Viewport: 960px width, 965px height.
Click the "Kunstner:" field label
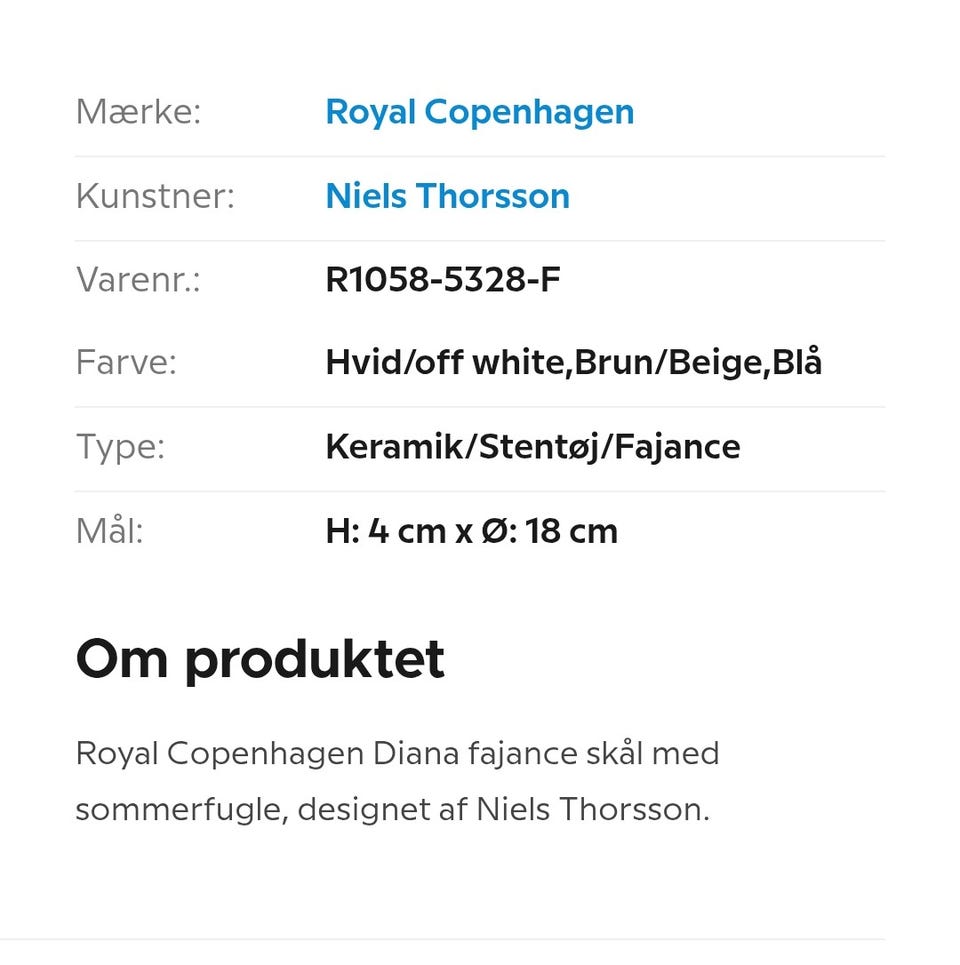pyautogui.click(x=155, y=196)
